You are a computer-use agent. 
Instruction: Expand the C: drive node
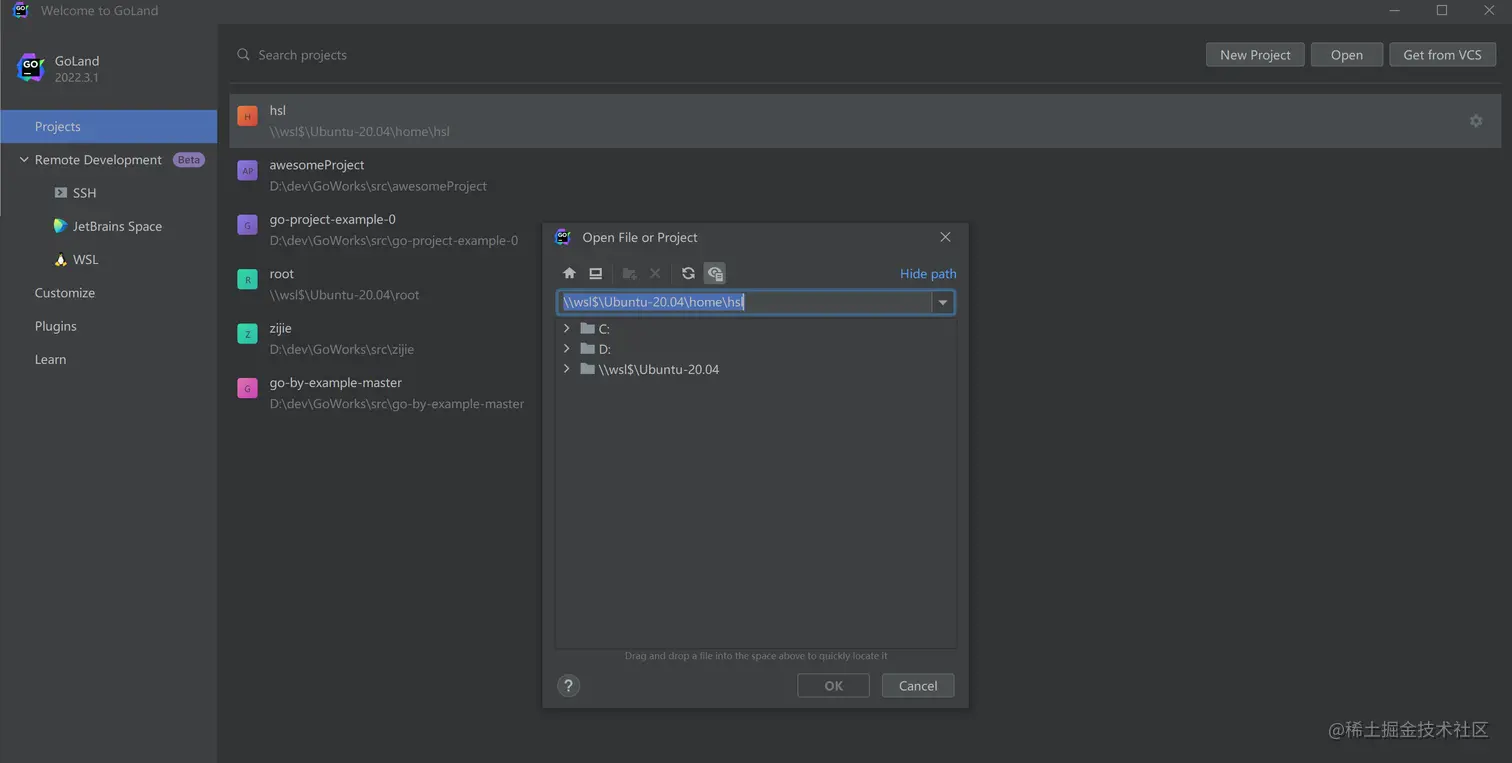pyautogui.click(x=567, y=328)
